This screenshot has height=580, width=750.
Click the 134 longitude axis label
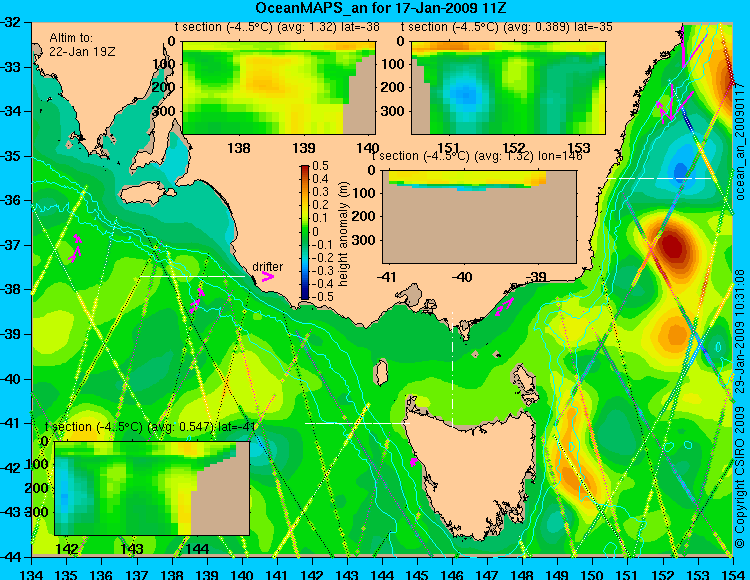32,574
